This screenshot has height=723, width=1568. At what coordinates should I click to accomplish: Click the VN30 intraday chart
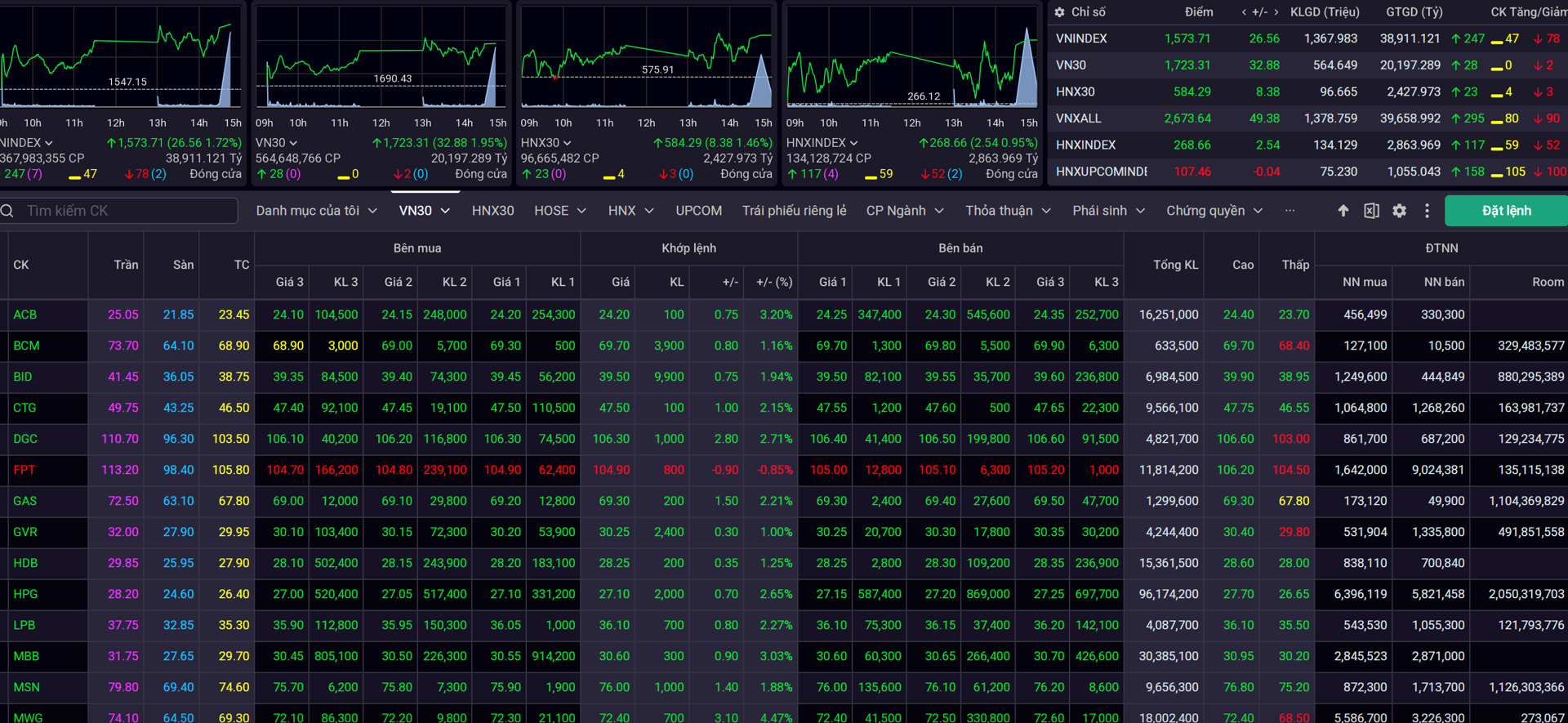[381, 57]
